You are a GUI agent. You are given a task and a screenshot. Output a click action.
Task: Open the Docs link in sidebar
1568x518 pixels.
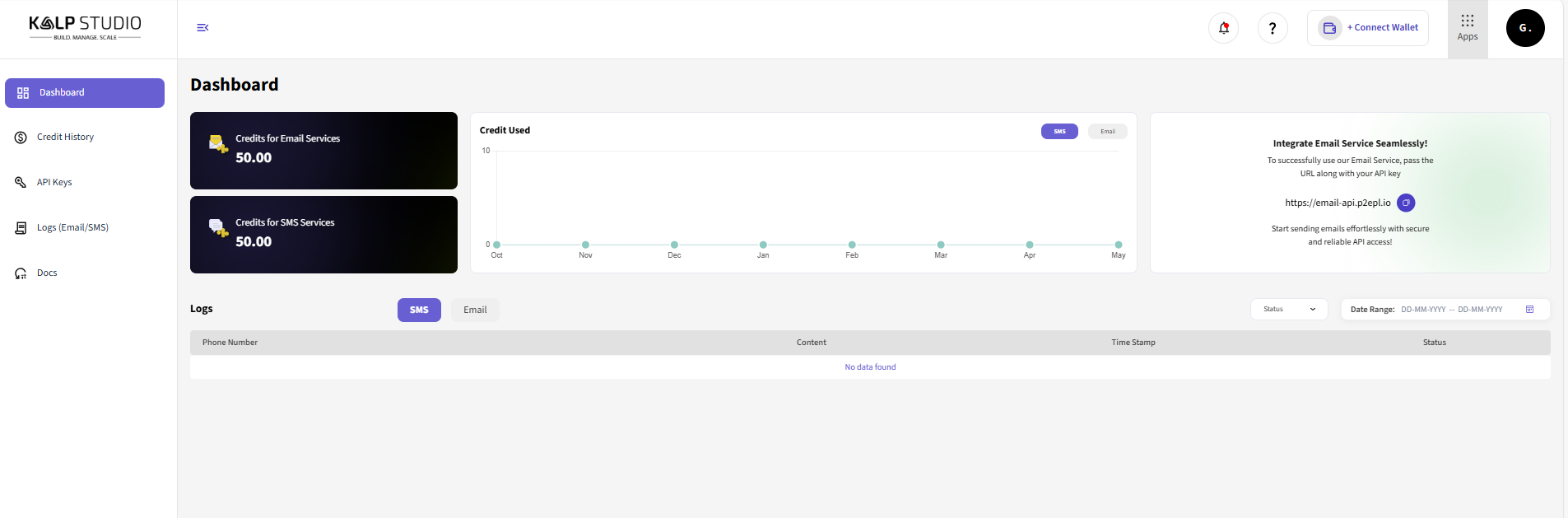click(47, 273)
